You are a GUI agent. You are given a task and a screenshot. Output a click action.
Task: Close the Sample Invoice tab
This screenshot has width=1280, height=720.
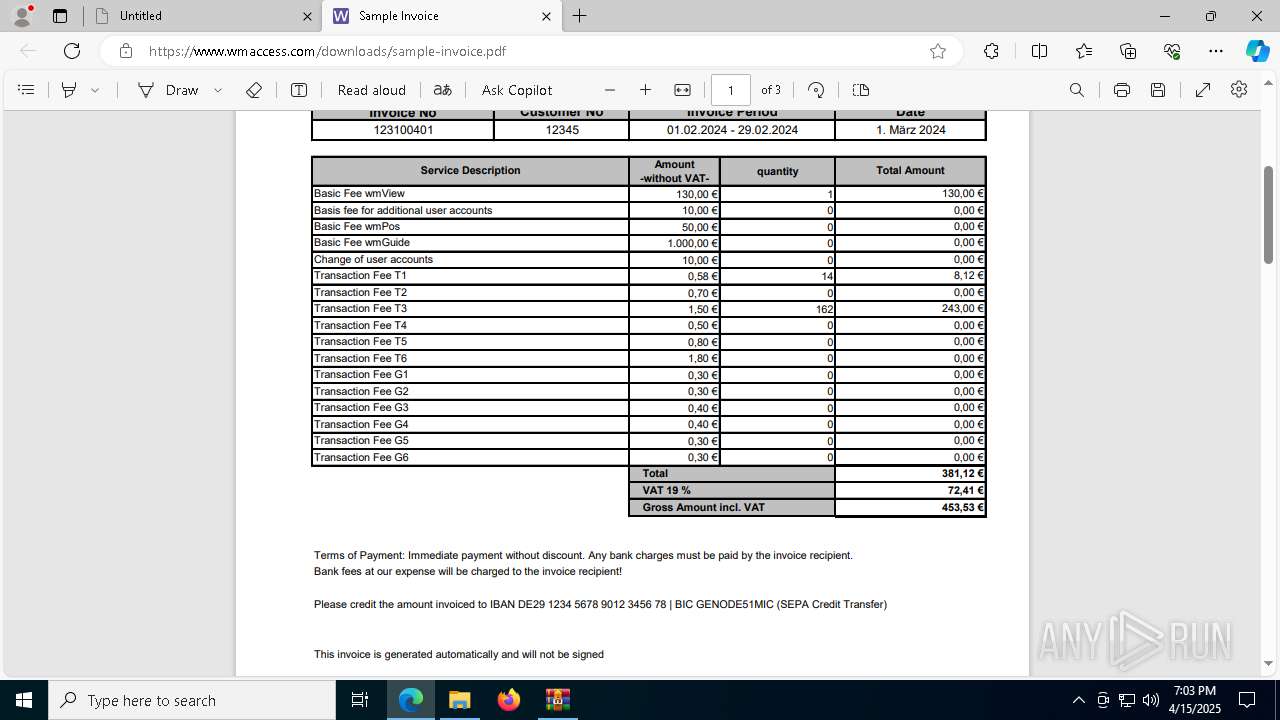point(546,16)
